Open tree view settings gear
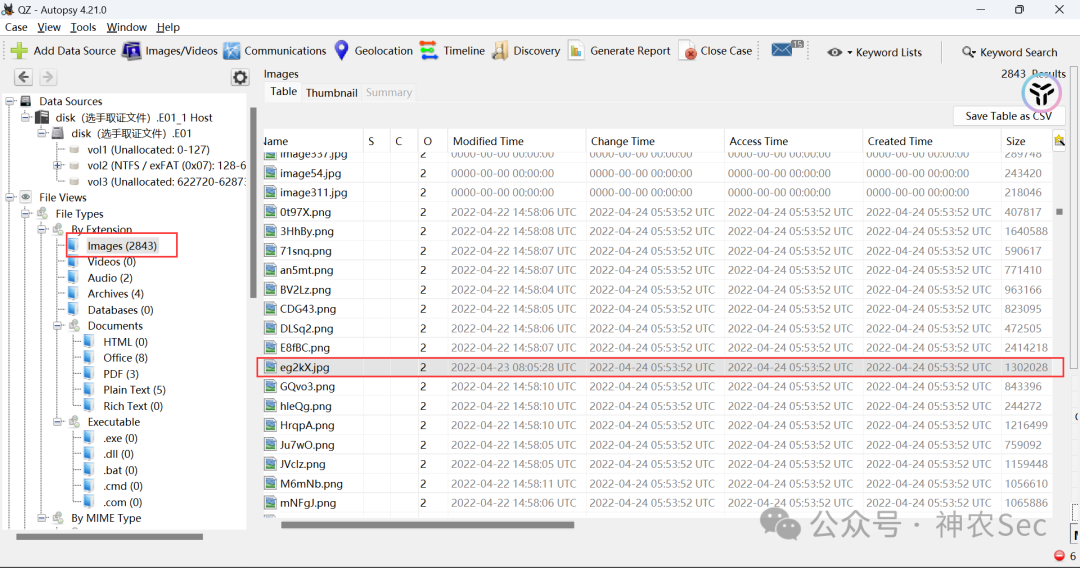1080x568 pixels. [x=240, y=77]
